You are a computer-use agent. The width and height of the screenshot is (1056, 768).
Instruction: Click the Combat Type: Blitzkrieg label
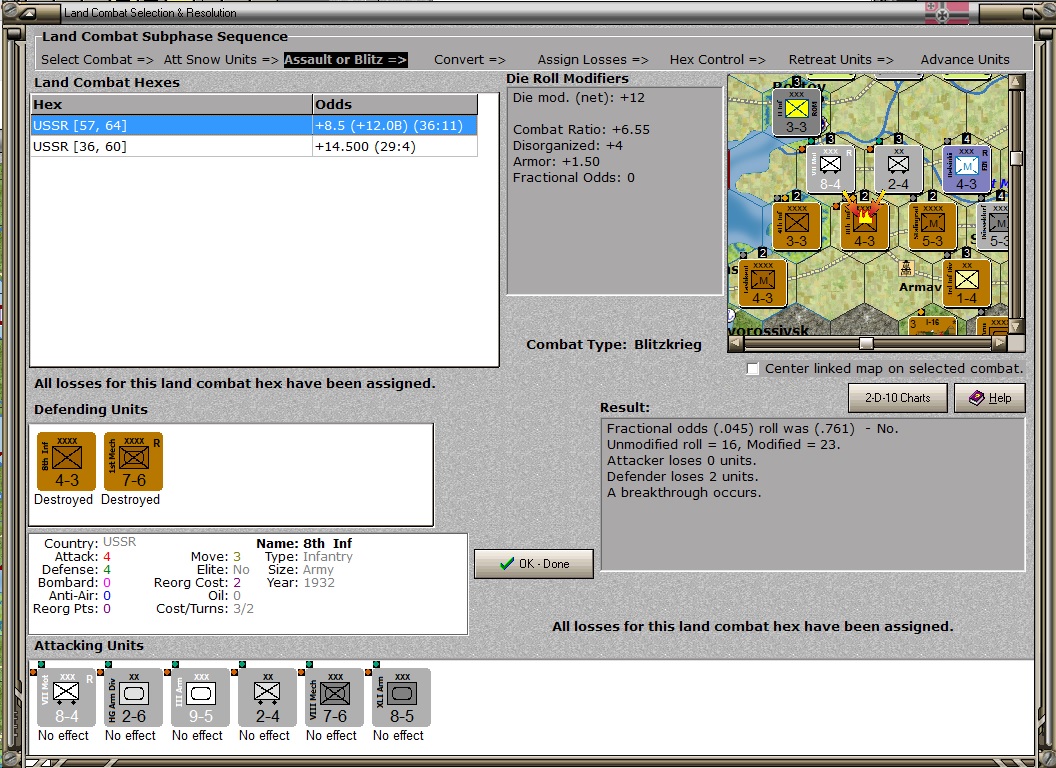tap(614, 344)
